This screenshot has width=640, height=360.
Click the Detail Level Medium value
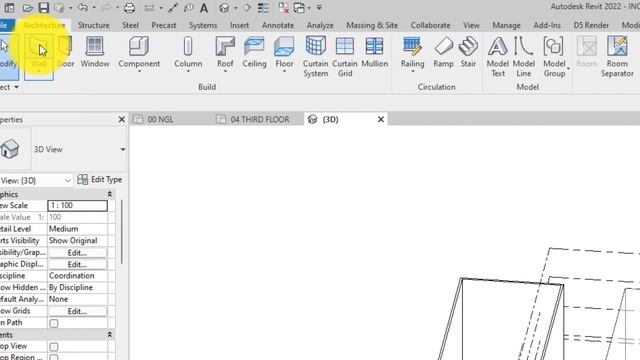click(78, 229)
